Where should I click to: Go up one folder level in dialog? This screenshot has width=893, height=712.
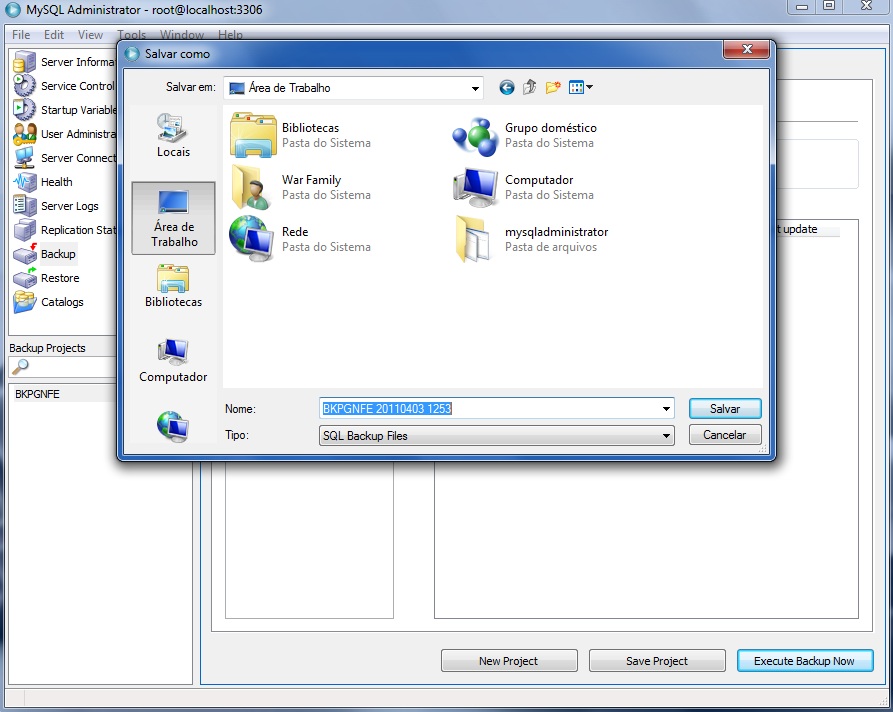(x=530, y=87)
